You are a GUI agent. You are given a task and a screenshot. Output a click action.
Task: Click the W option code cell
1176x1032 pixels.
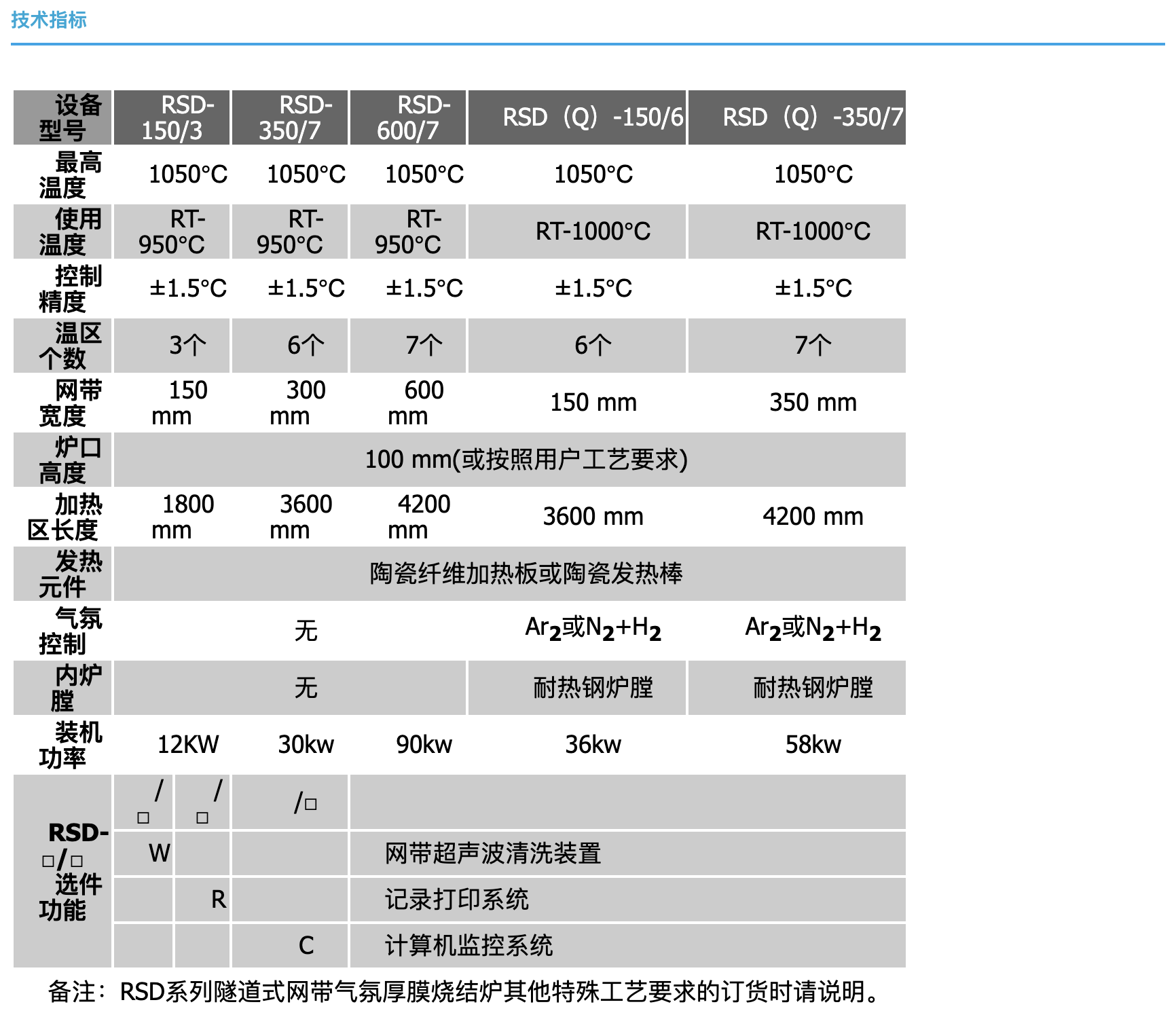pos(159,853)
